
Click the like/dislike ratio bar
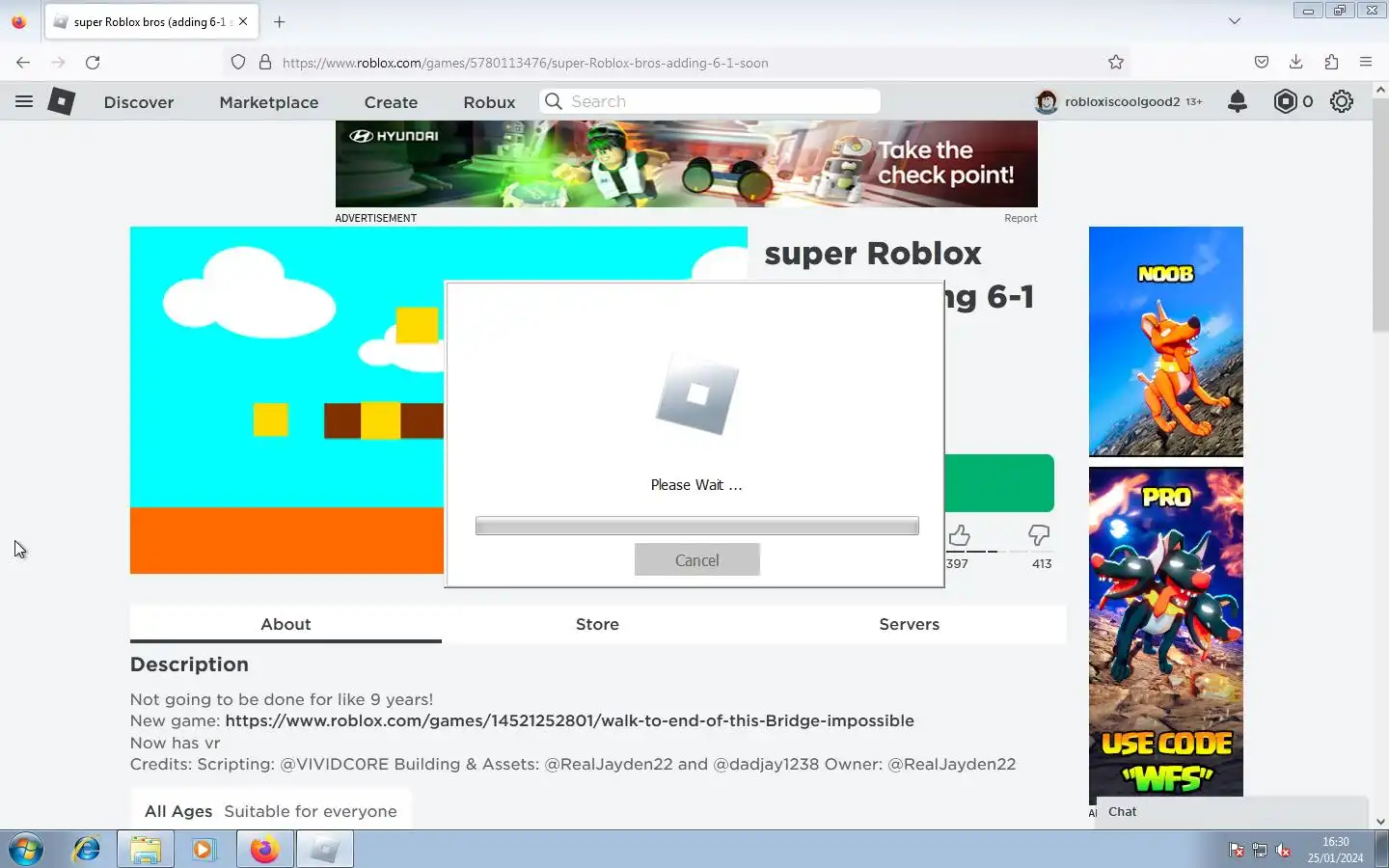[x=999, y=552]
